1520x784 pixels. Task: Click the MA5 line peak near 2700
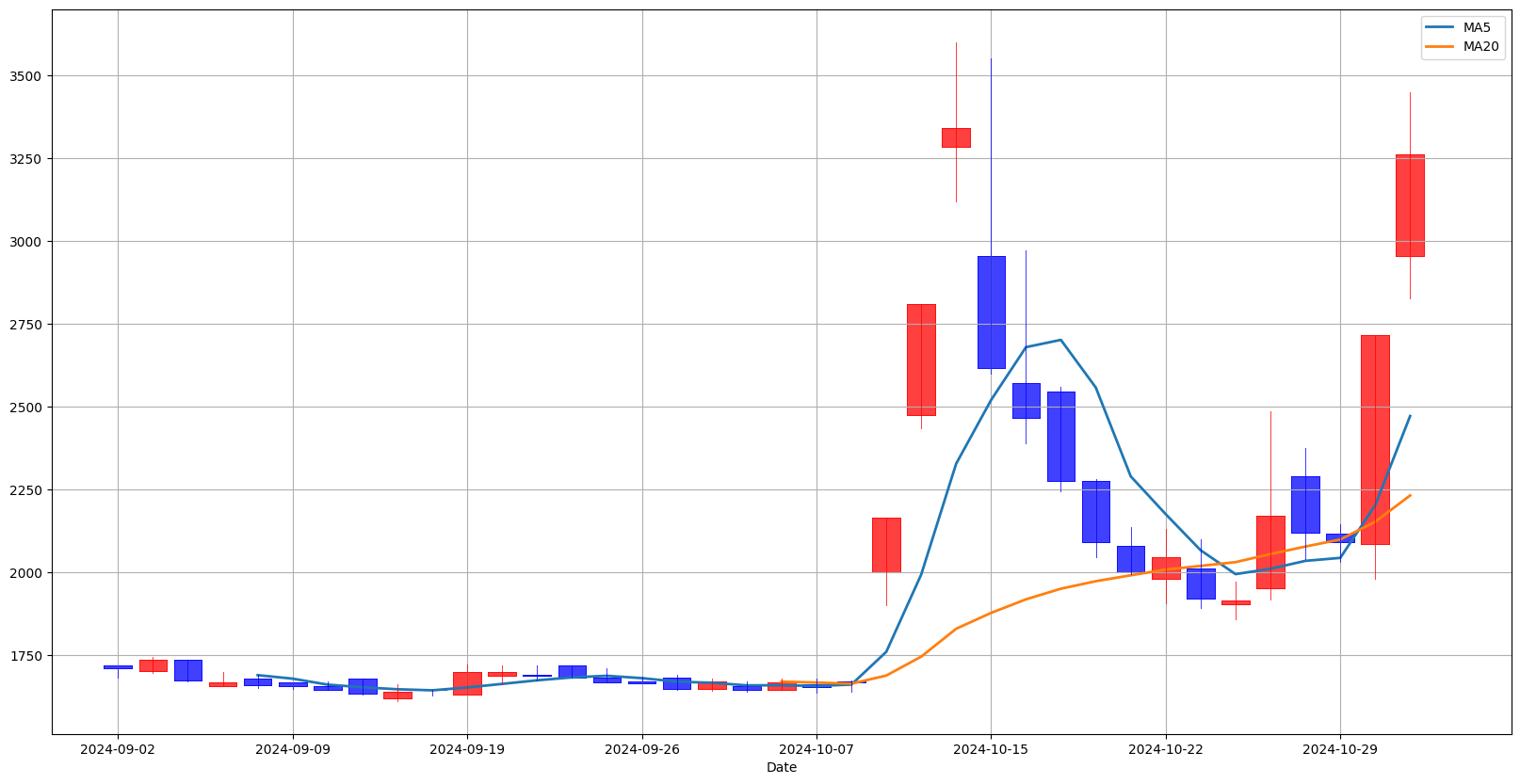coord(1060,340)
